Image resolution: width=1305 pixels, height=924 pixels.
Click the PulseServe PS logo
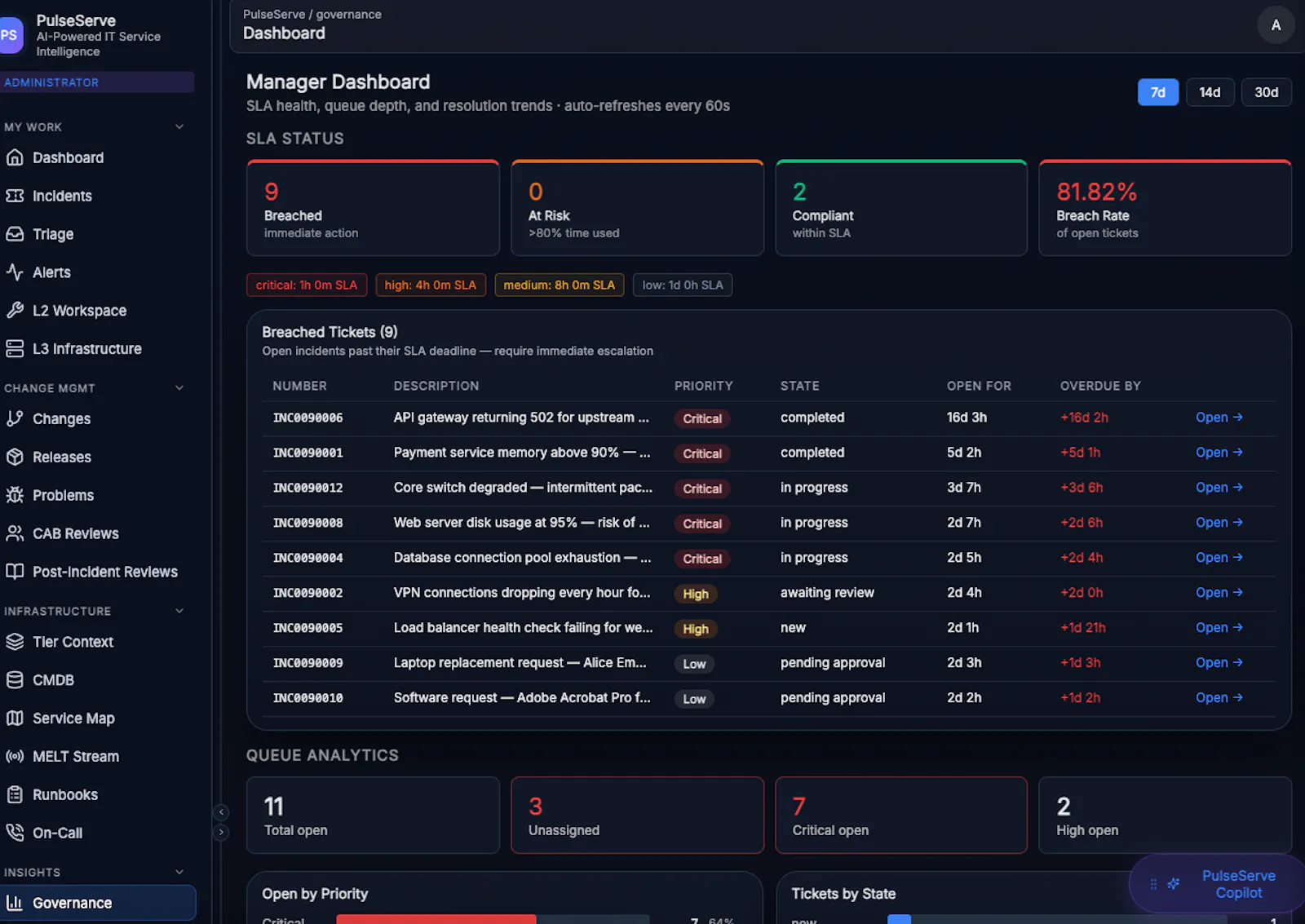10,35
